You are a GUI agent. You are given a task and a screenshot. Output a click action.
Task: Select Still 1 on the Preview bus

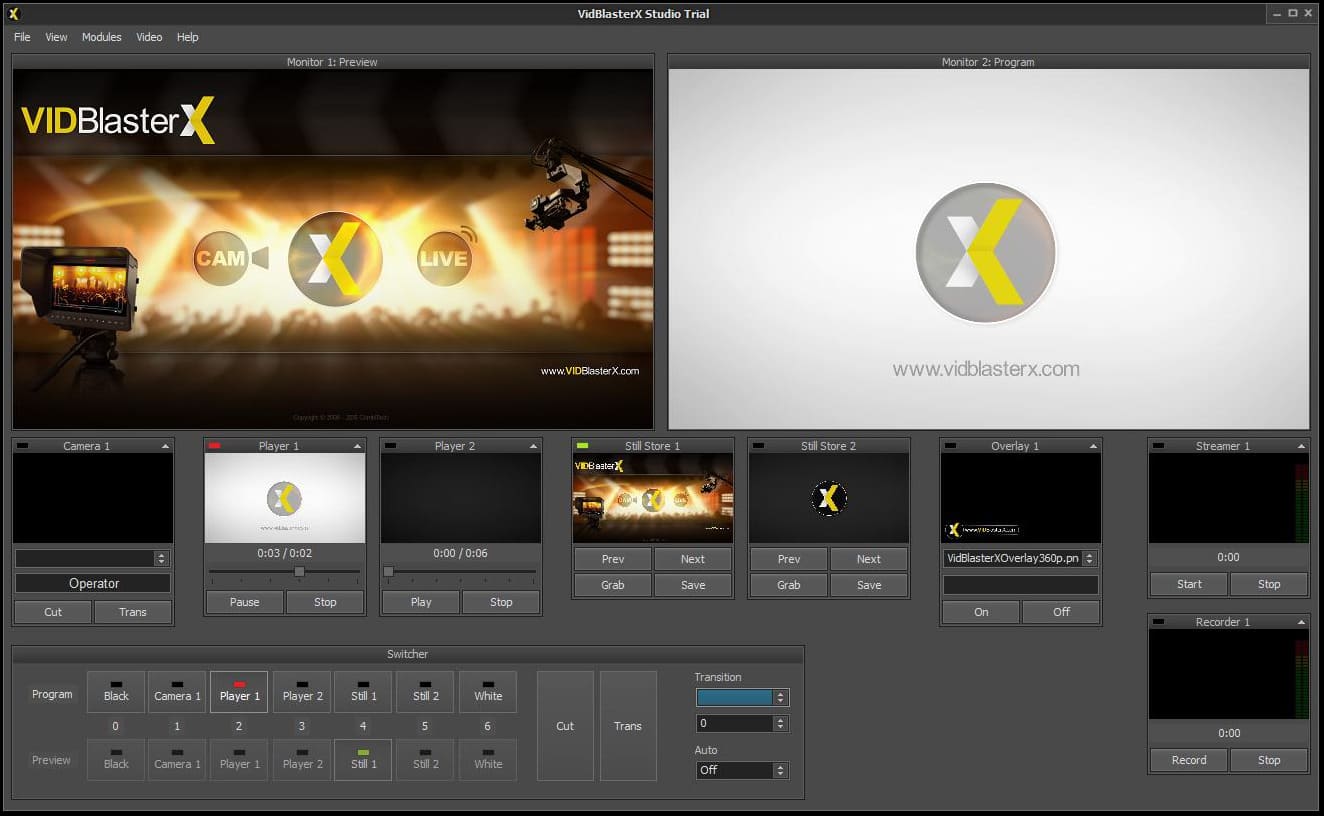pos(362,760)
